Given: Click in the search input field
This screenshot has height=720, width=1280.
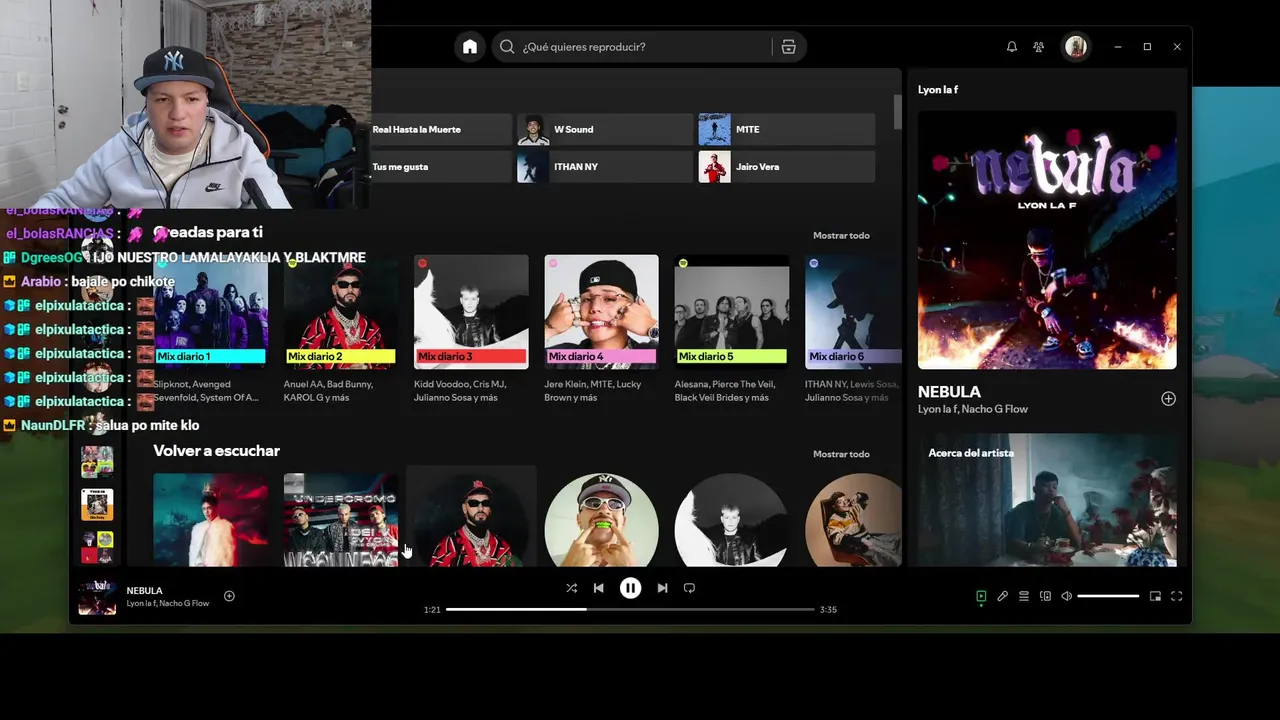Looking at the screenshot, I should [645, 47].
